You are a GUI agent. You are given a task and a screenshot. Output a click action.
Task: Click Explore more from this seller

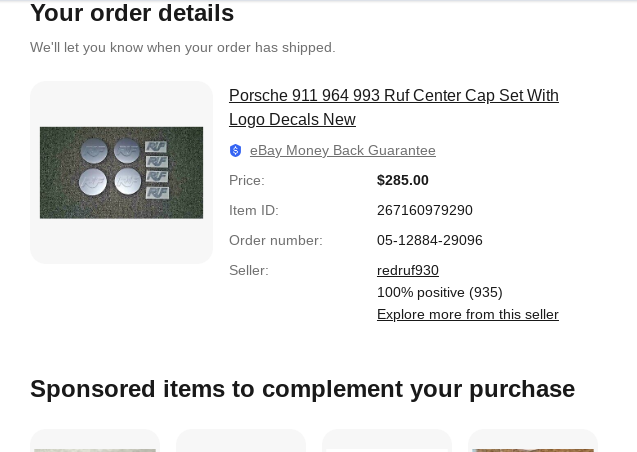tap(467, 314)
